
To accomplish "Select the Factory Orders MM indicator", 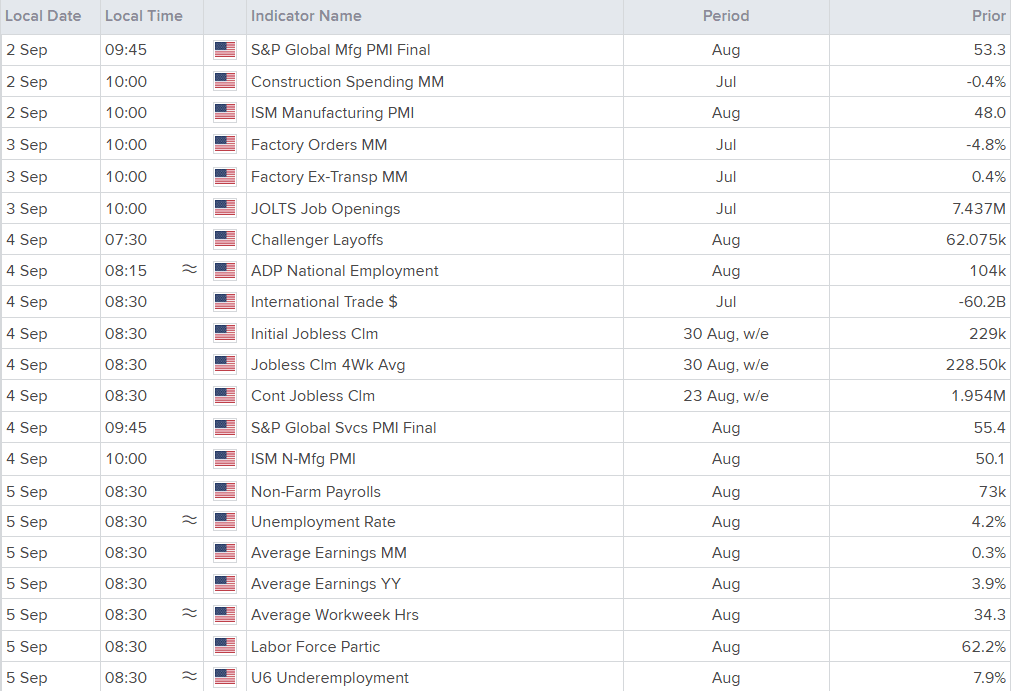I will click(x=319, y=145).
